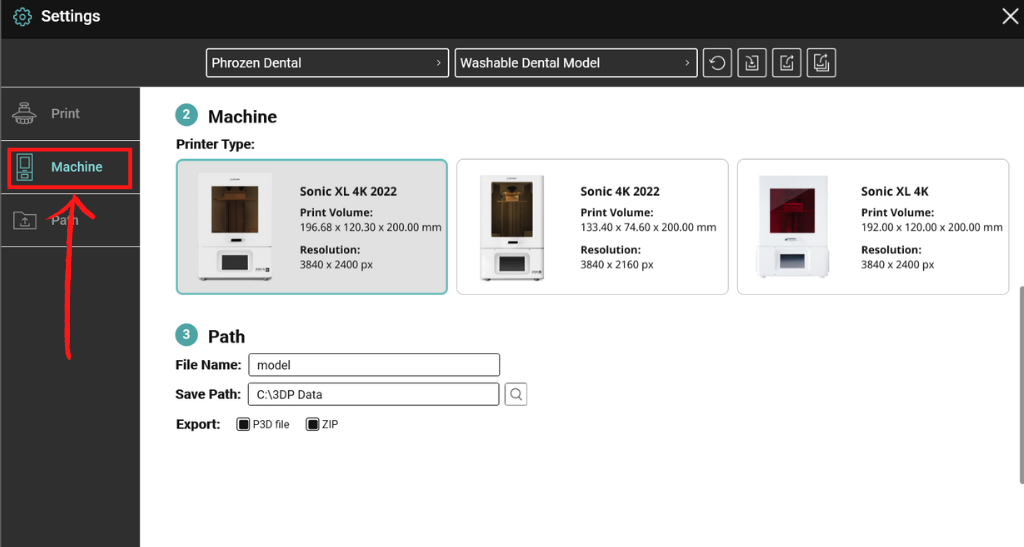This screenshot has width=1024, height=547.
Task: Click the export all profiles icon
Action: (821, 63)
